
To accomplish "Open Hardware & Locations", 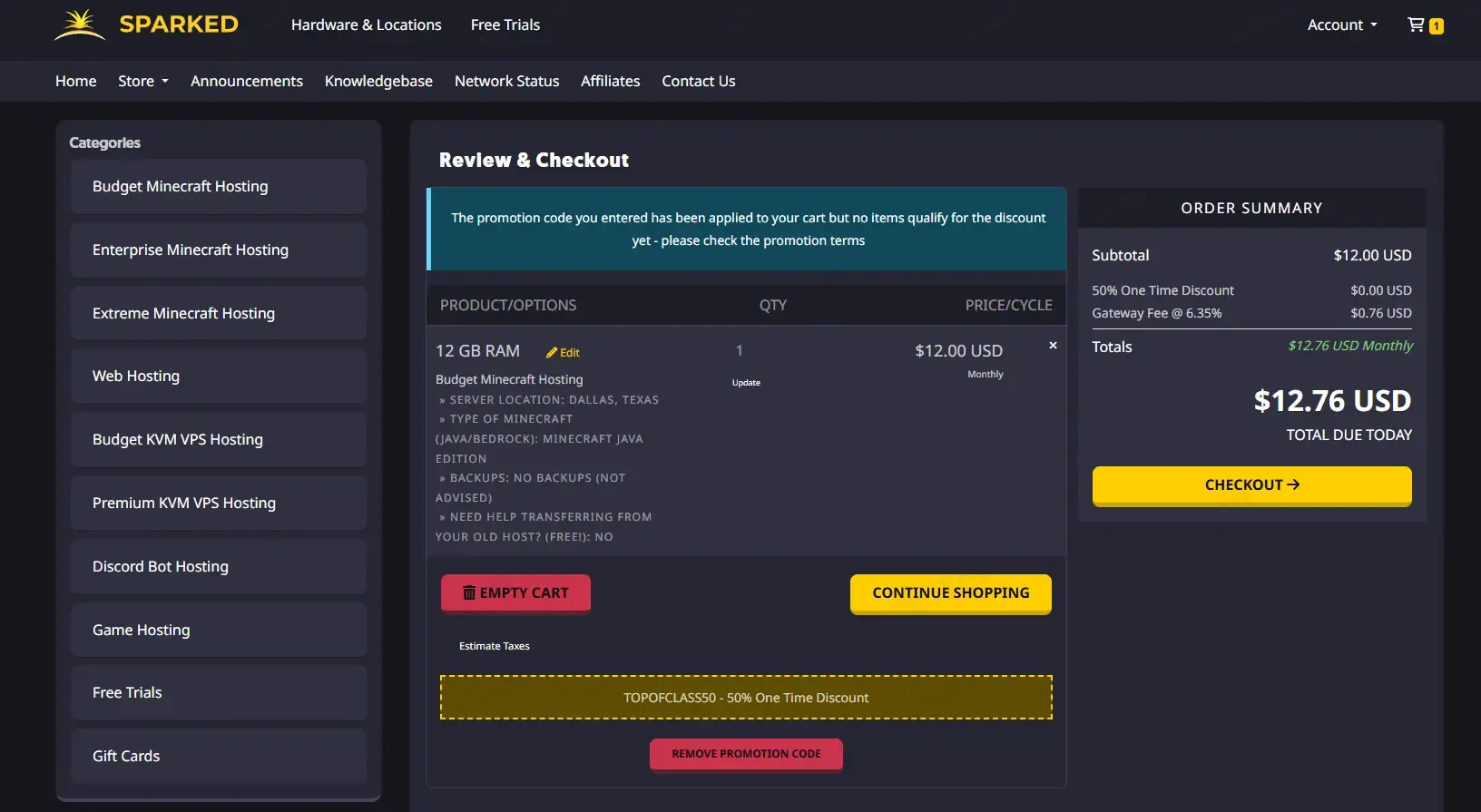I will 367,24.
